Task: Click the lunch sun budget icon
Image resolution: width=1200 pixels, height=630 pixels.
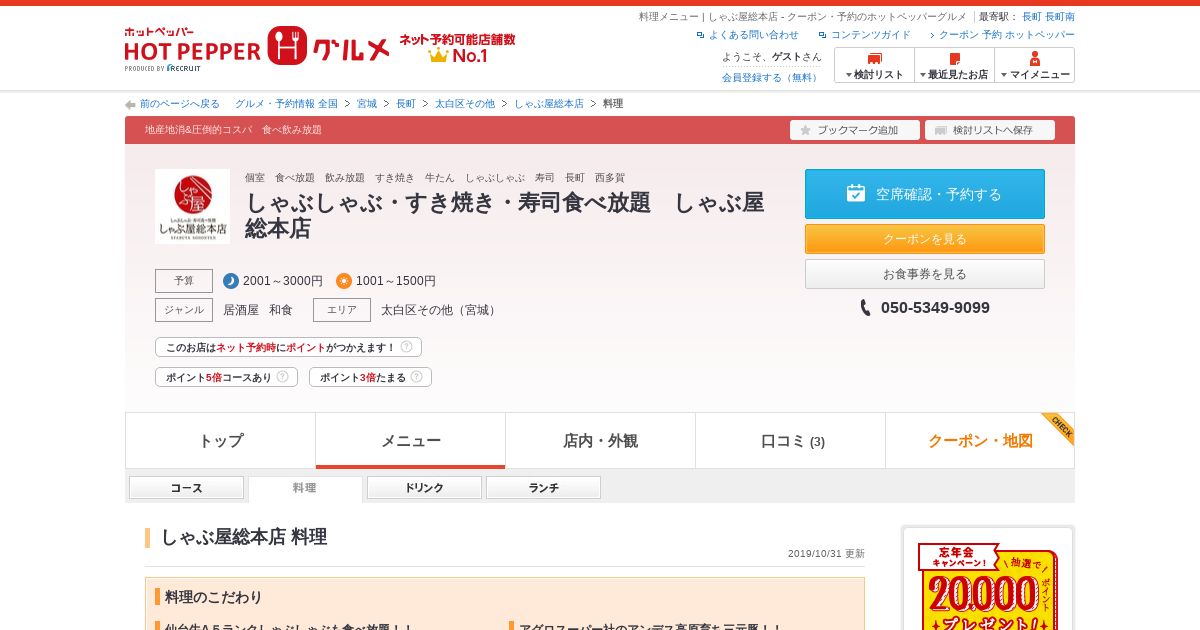Action: pos(344,281)
